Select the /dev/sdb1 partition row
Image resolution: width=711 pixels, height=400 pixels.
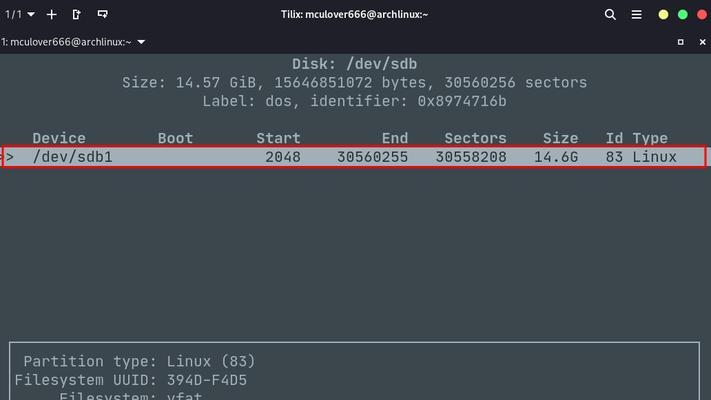pos(354,156)
